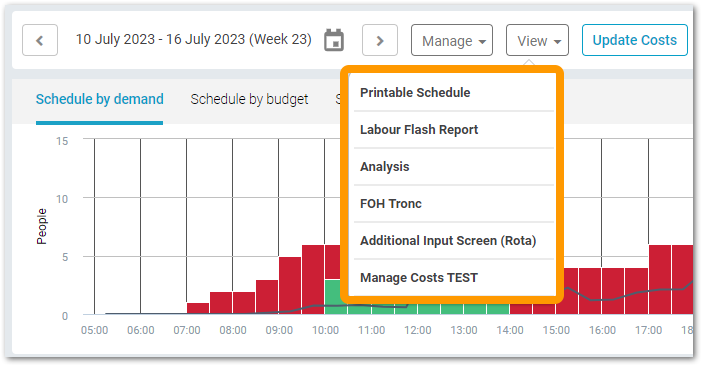The image size is (702, 366).
Task: Click the green bar at 10:00
Action: (335, 297)
